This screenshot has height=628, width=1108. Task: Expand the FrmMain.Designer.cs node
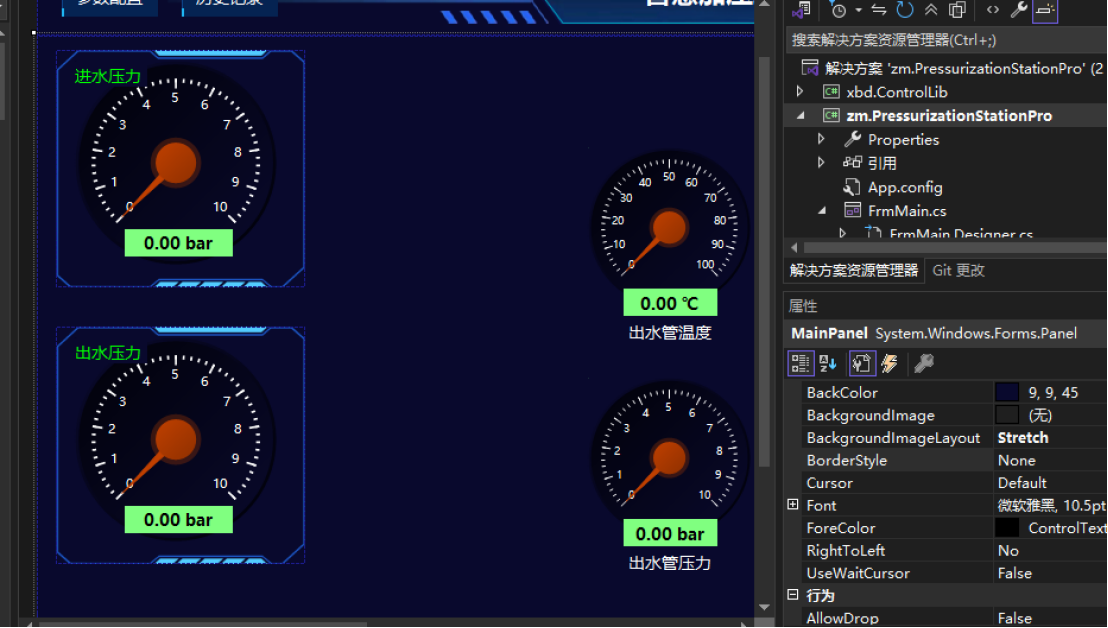coord(842,233)
